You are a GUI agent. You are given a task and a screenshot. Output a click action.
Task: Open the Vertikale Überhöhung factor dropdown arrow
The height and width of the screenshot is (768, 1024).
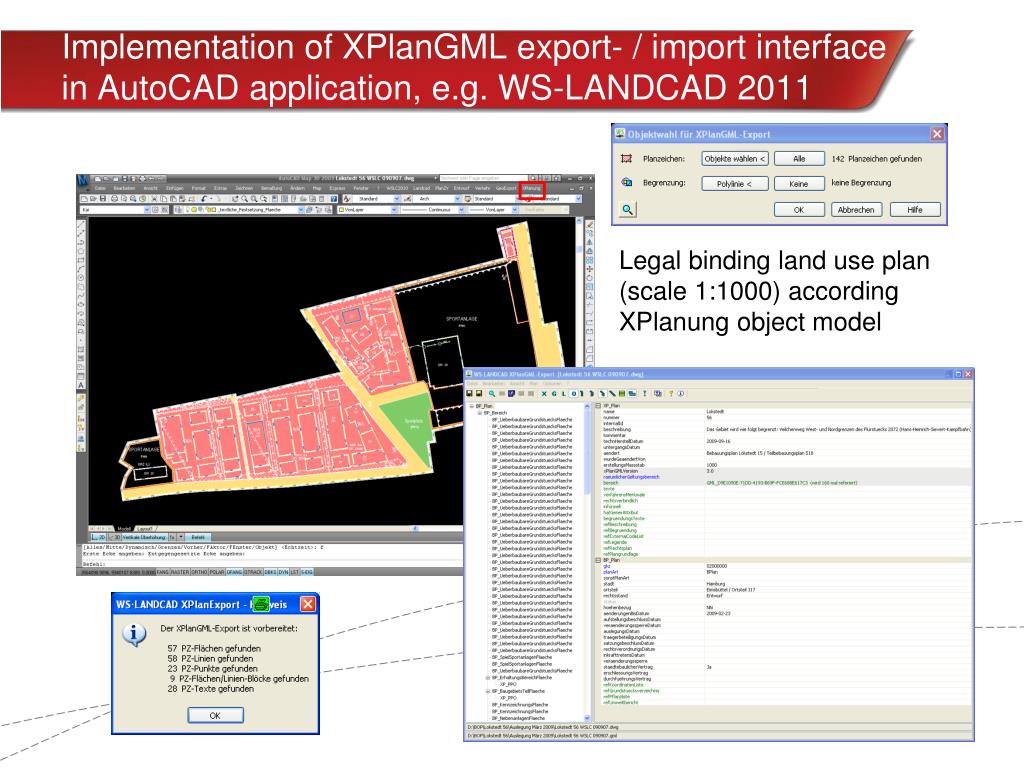pyautogui.click(x=181, y=537)
